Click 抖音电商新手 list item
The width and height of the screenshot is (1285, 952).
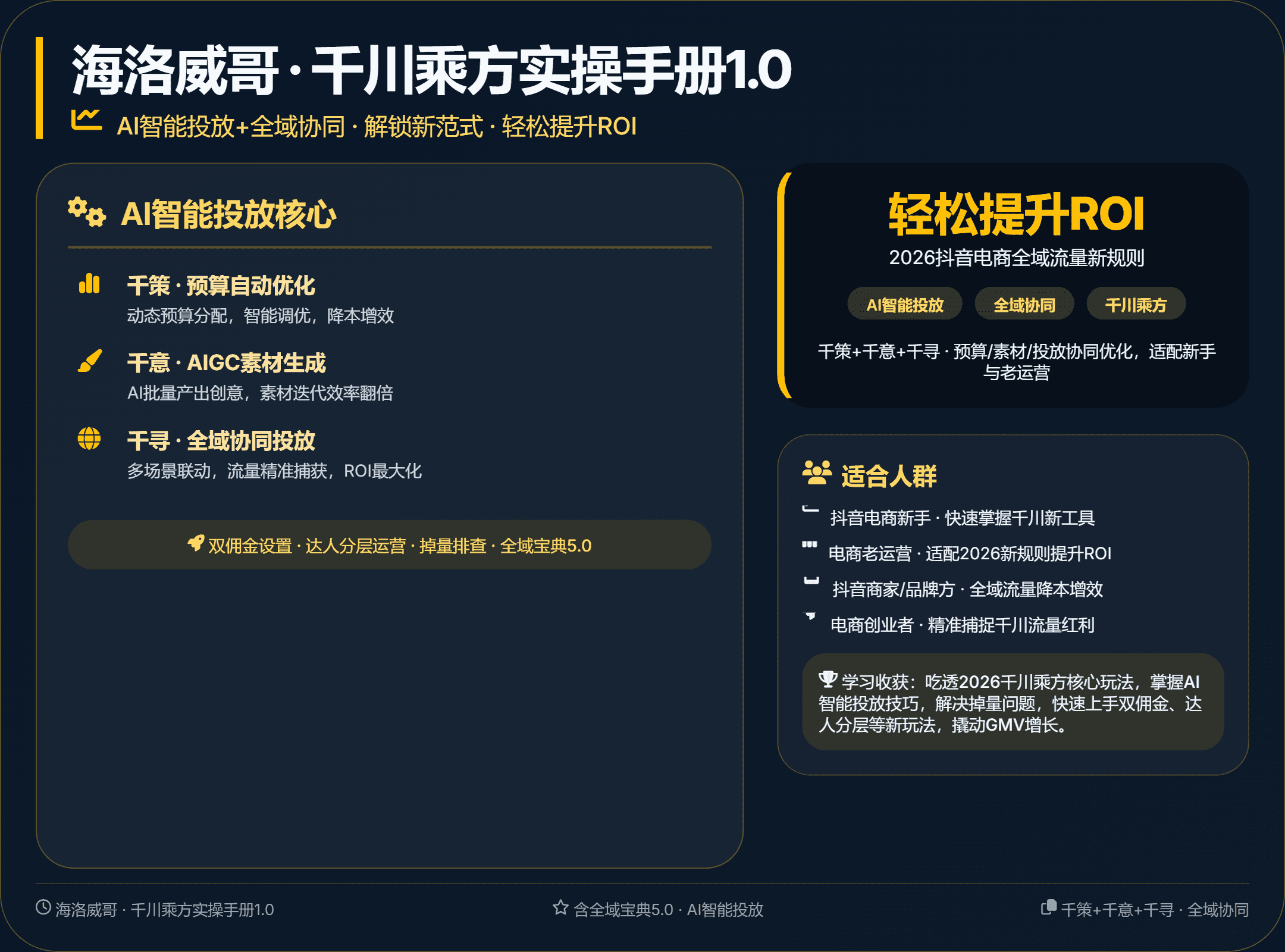(962, 518)
